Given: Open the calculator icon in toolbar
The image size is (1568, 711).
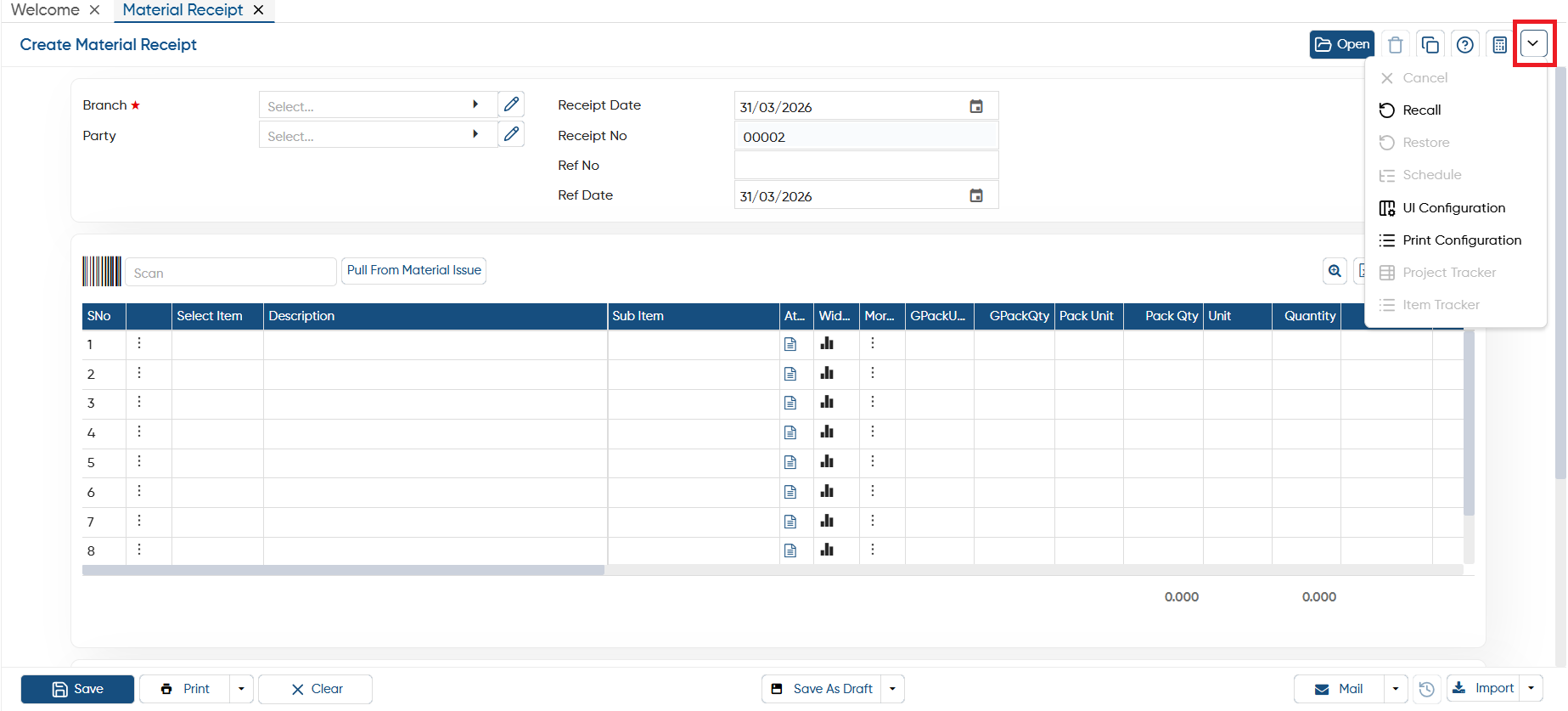Looking at the screenshot, I should pos(1499,44).
